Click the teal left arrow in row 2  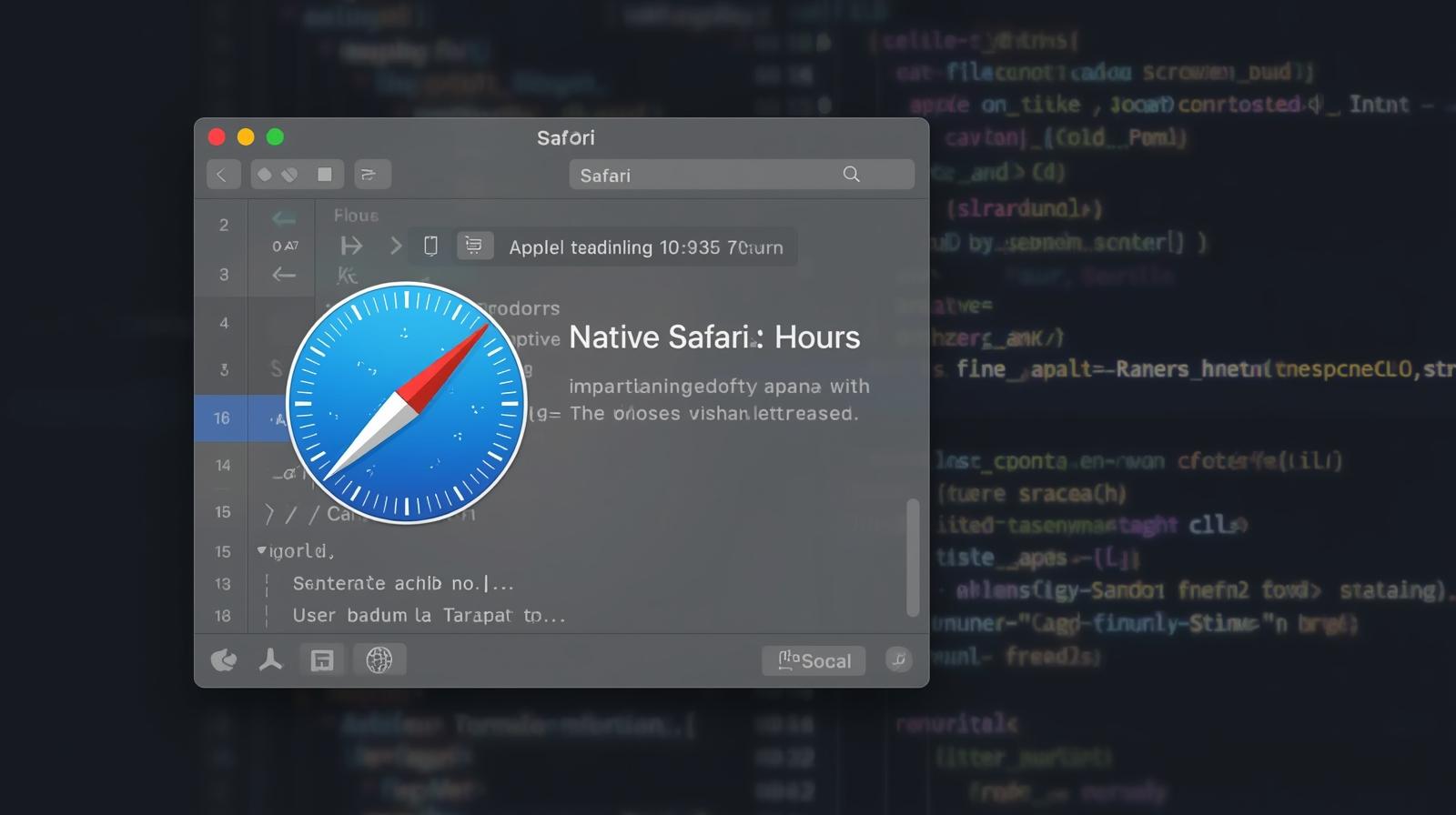(x=284, y=218)
